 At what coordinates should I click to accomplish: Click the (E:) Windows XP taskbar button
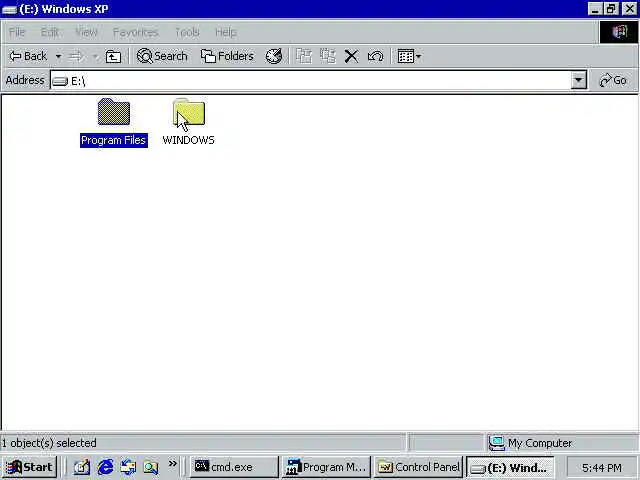point(510,467)
